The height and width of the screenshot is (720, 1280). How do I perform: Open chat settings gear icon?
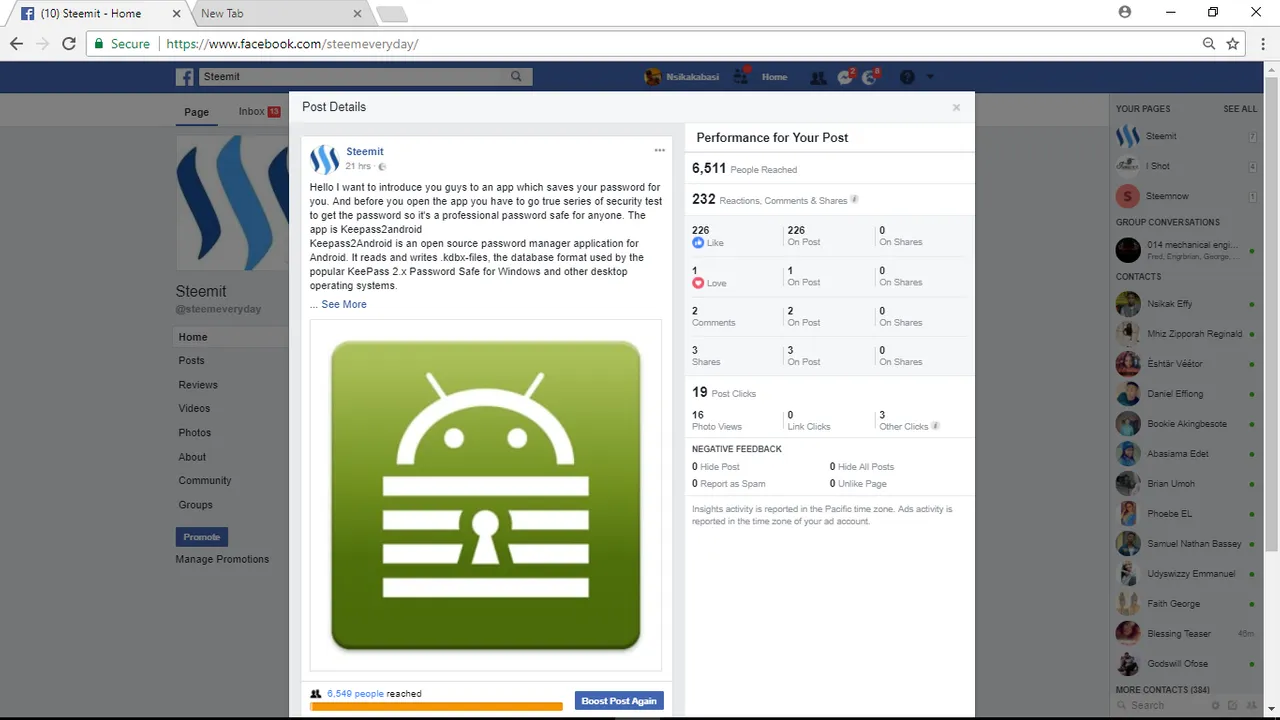coord(1214,705)
